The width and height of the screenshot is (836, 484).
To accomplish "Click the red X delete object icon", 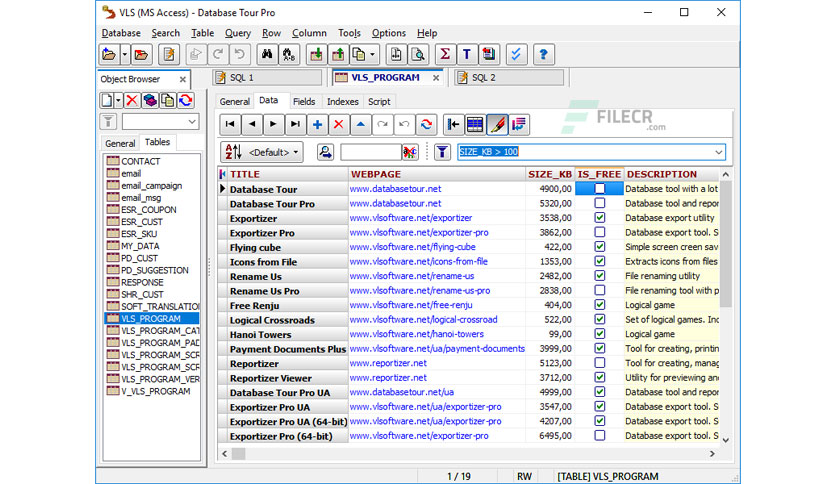I will (x=132, y=100).
